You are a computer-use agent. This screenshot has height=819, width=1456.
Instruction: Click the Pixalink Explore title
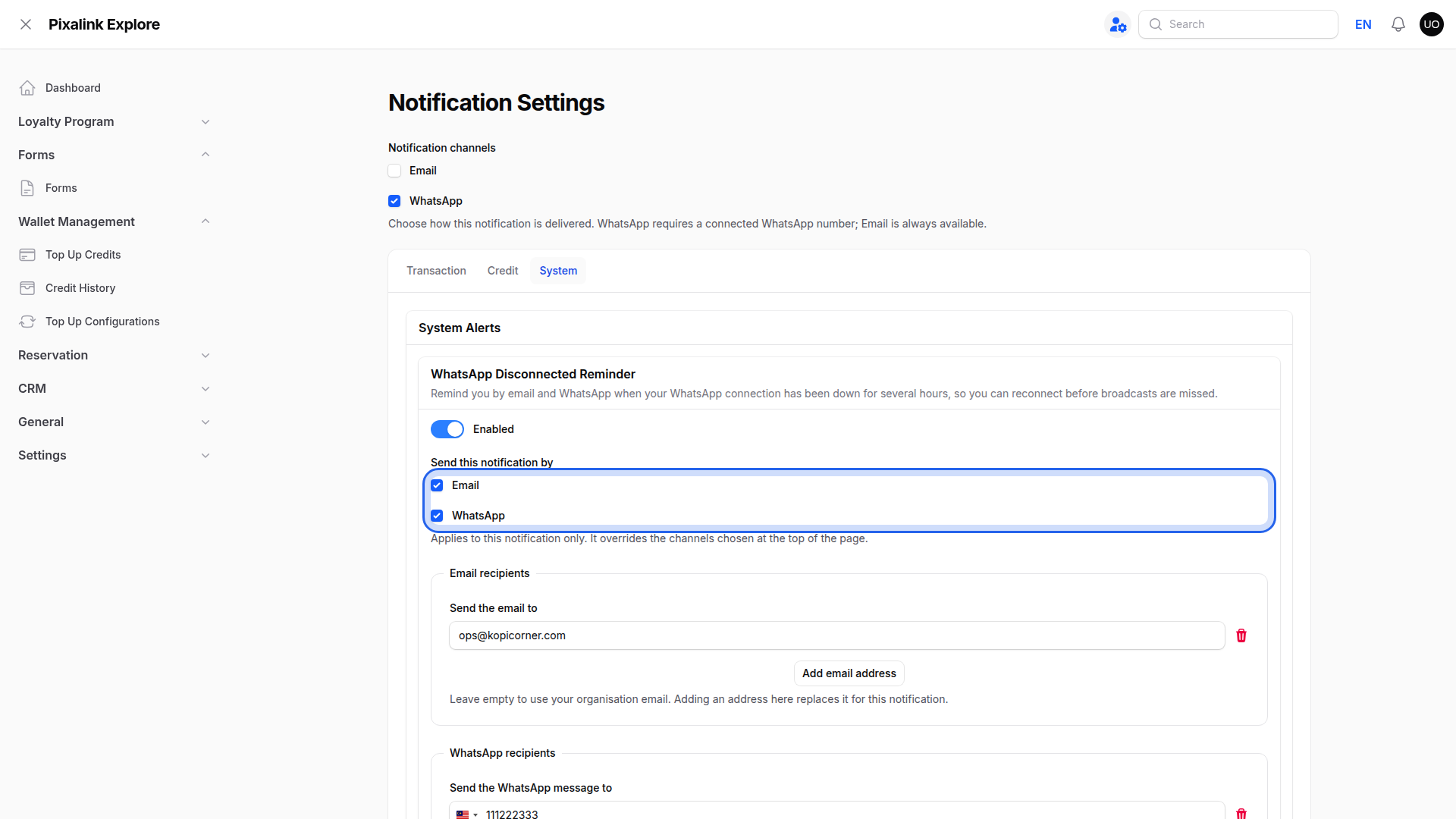[104, 24]
